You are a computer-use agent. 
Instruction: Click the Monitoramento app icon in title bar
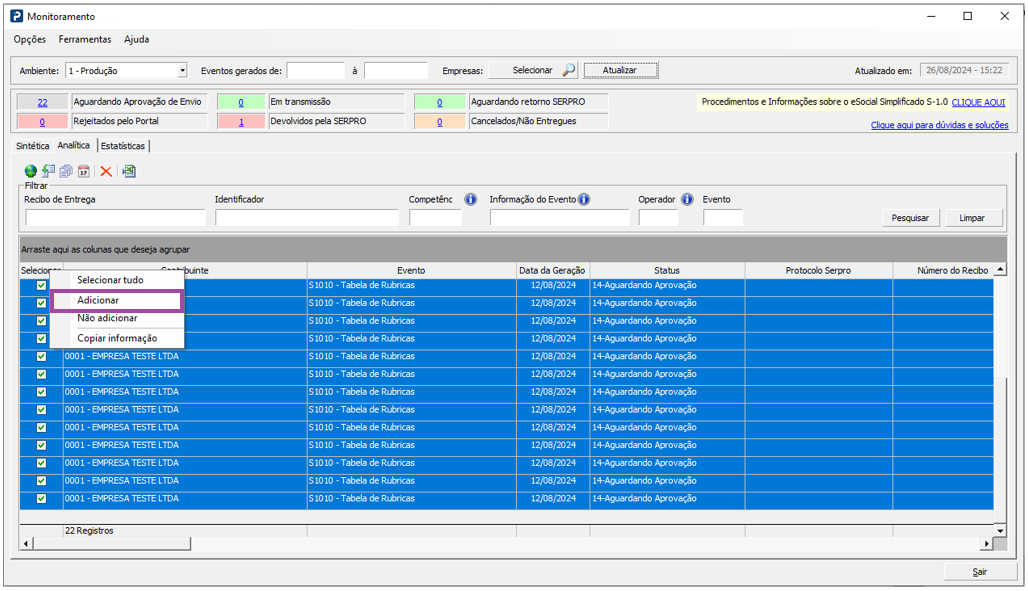[x=16, y=16]
